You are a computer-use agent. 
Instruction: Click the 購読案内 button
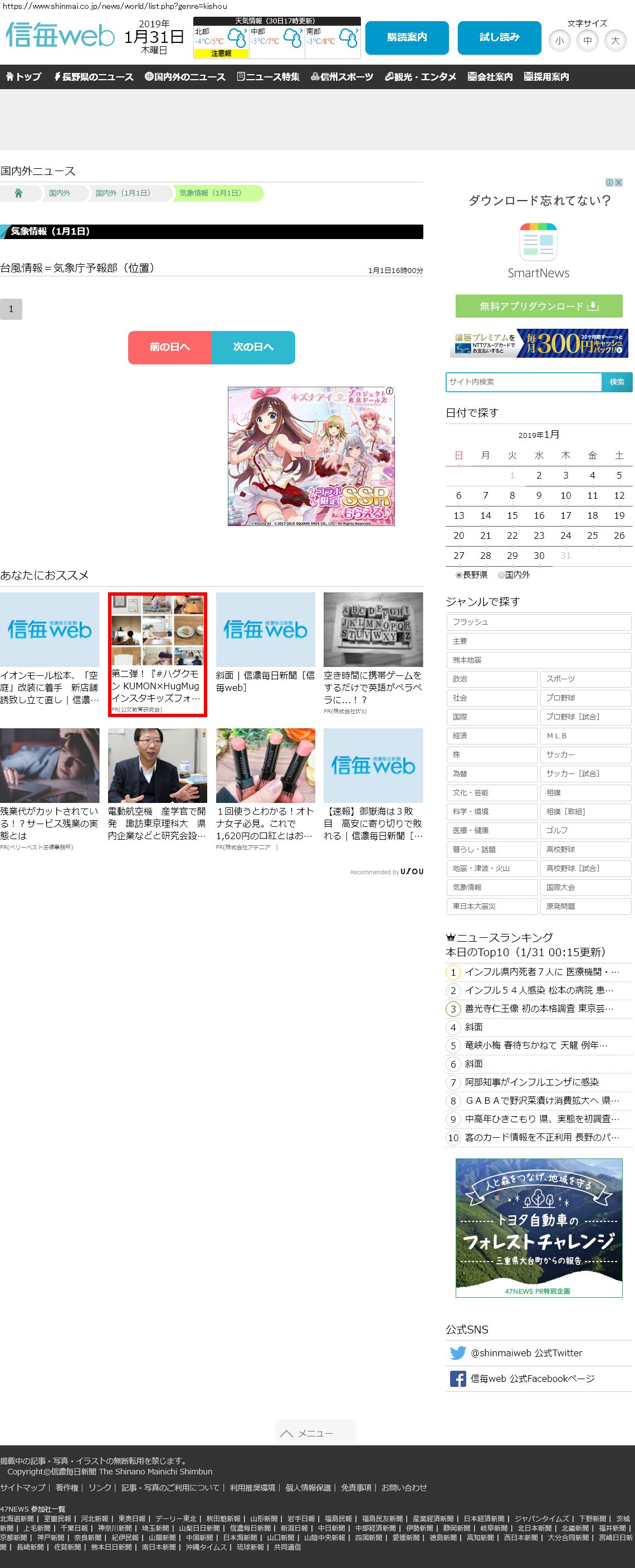[x=407, y=38]
